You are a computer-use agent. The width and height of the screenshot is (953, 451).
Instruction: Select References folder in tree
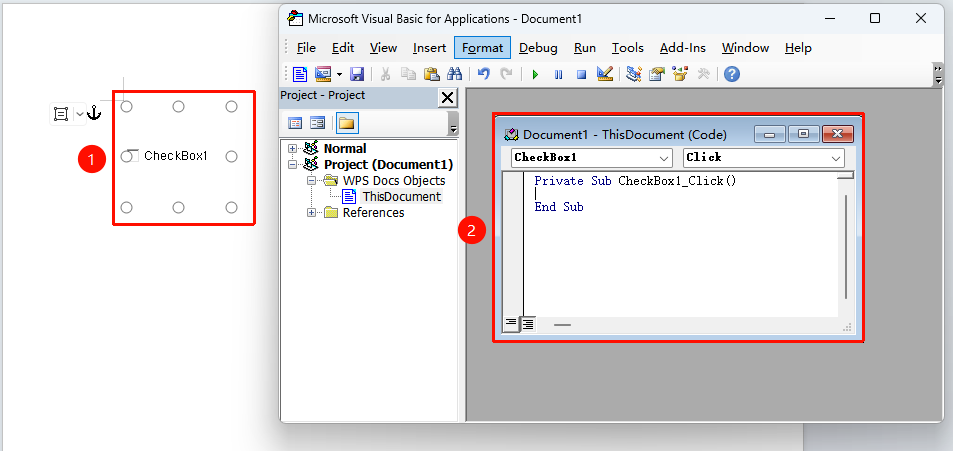point(373,213)
